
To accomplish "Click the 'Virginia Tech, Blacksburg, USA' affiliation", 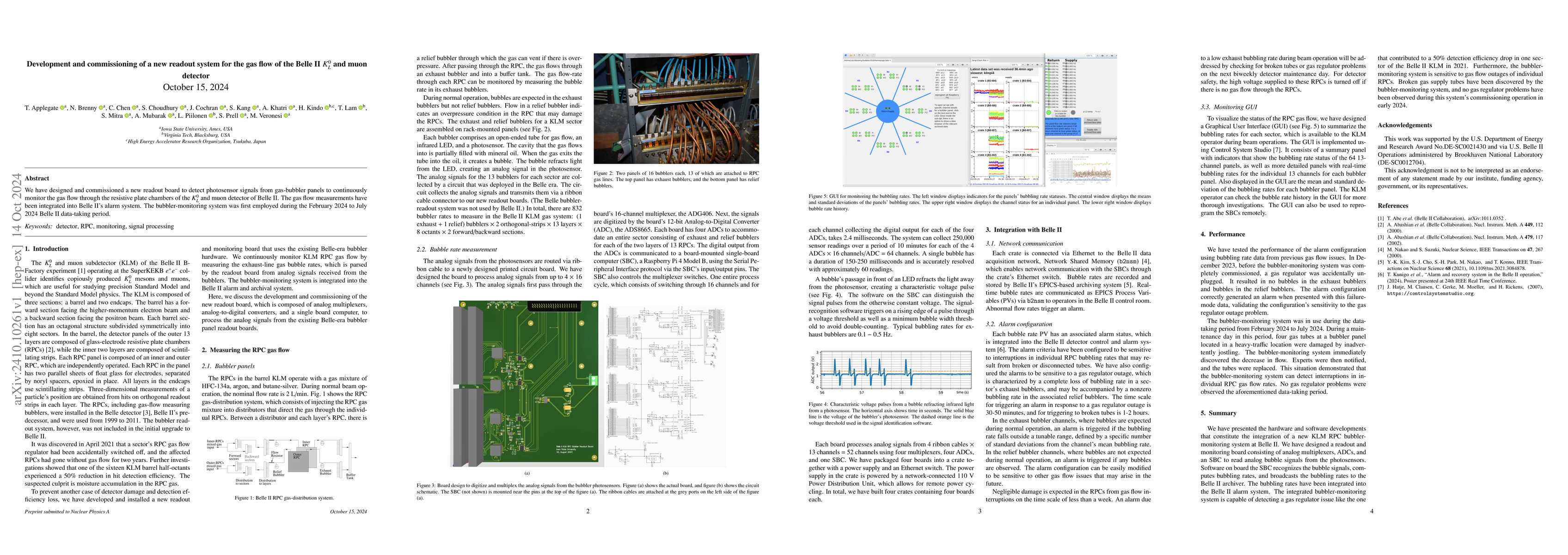I will coord(196,135).
